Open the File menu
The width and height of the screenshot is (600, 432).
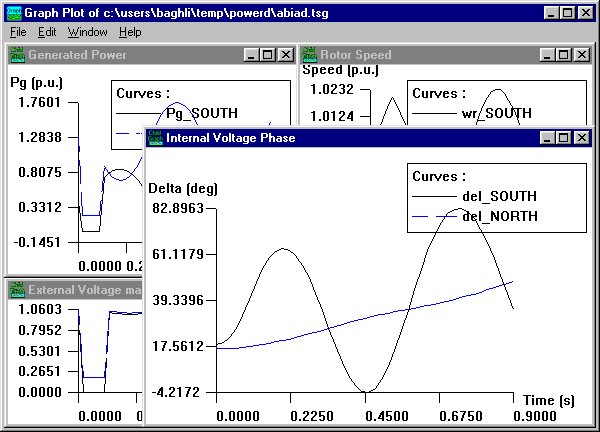coord(18,32)
